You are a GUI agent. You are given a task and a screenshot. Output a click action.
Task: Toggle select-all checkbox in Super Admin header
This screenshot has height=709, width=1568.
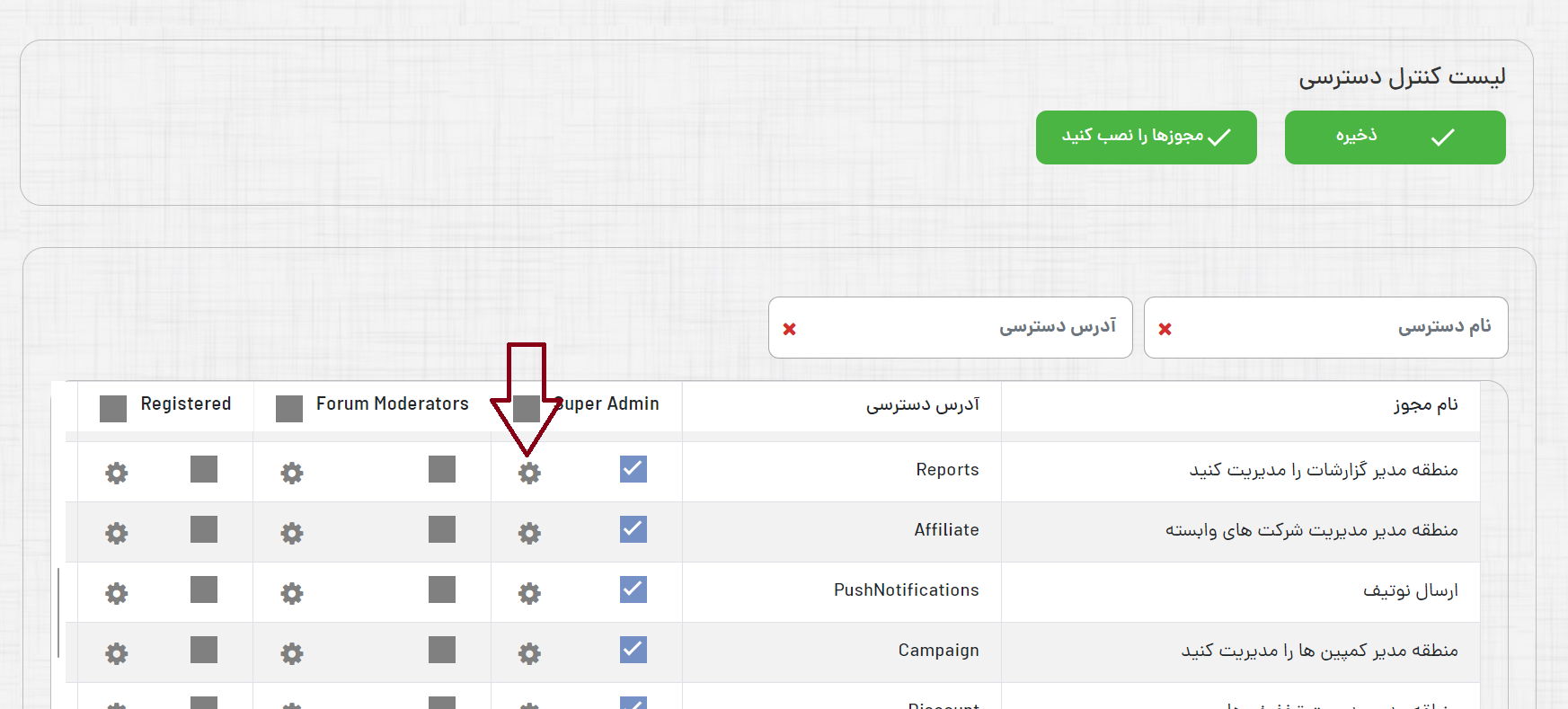(527, 409)
